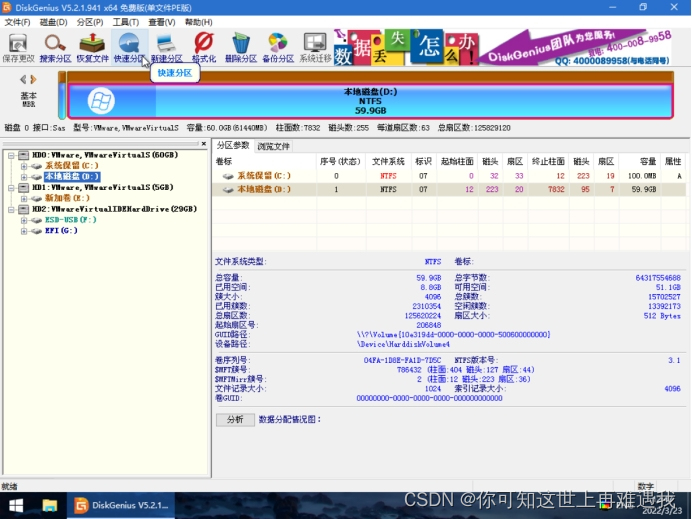
Task: Click the Backup Partition (备份分区) icon
Action: [x=278, y=48]
